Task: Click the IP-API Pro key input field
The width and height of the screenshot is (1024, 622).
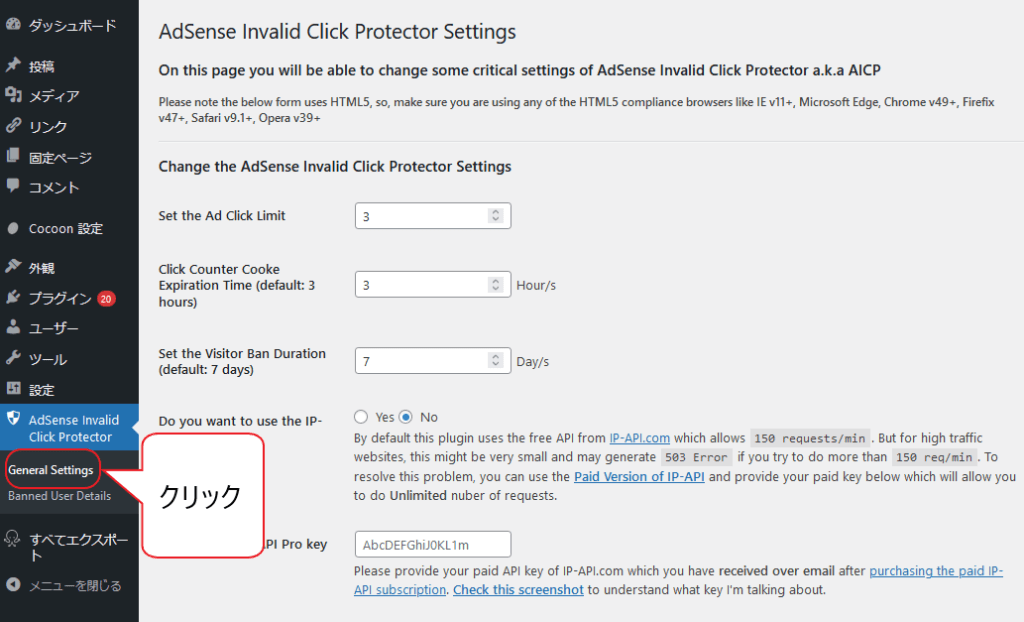Action: click(x=433, y=545)
